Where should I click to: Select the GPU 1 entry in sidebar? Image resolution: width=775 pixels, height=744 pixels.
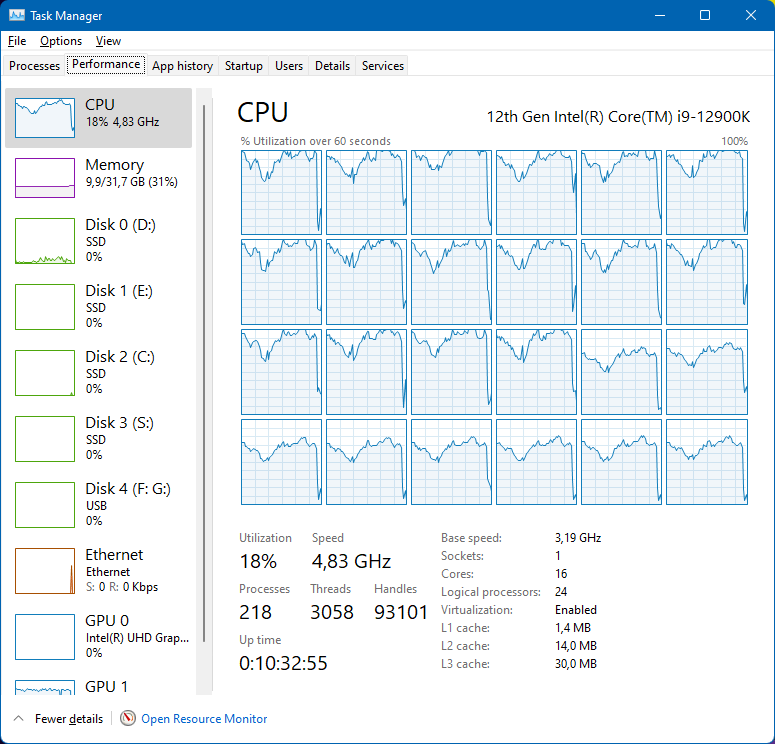98,687
